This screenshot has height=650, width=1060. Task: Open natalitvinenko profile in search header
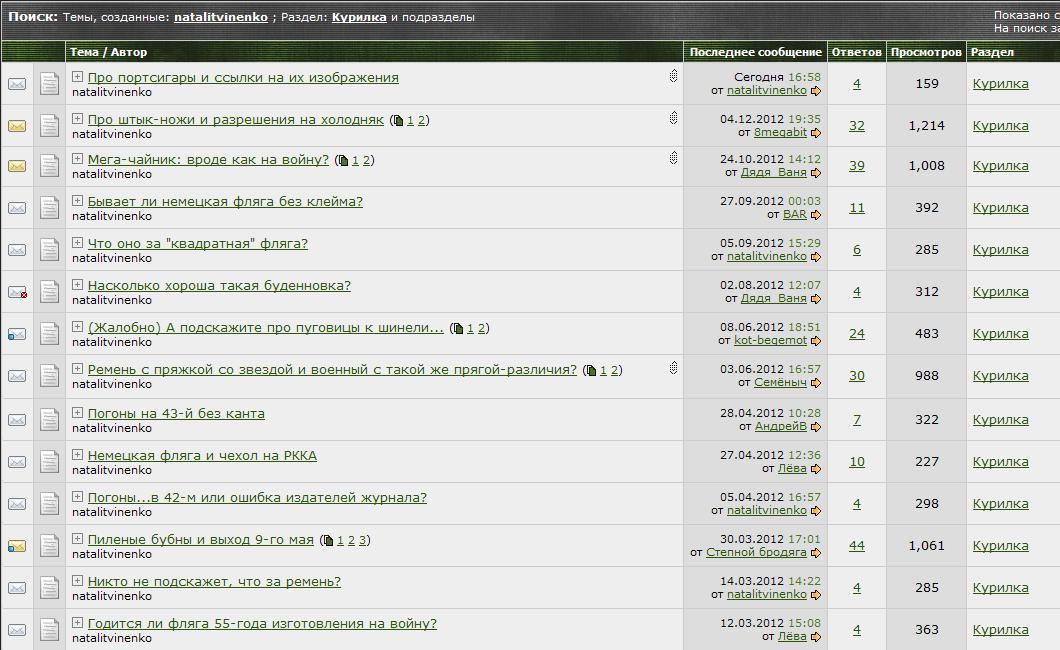(x=221, y=17)
